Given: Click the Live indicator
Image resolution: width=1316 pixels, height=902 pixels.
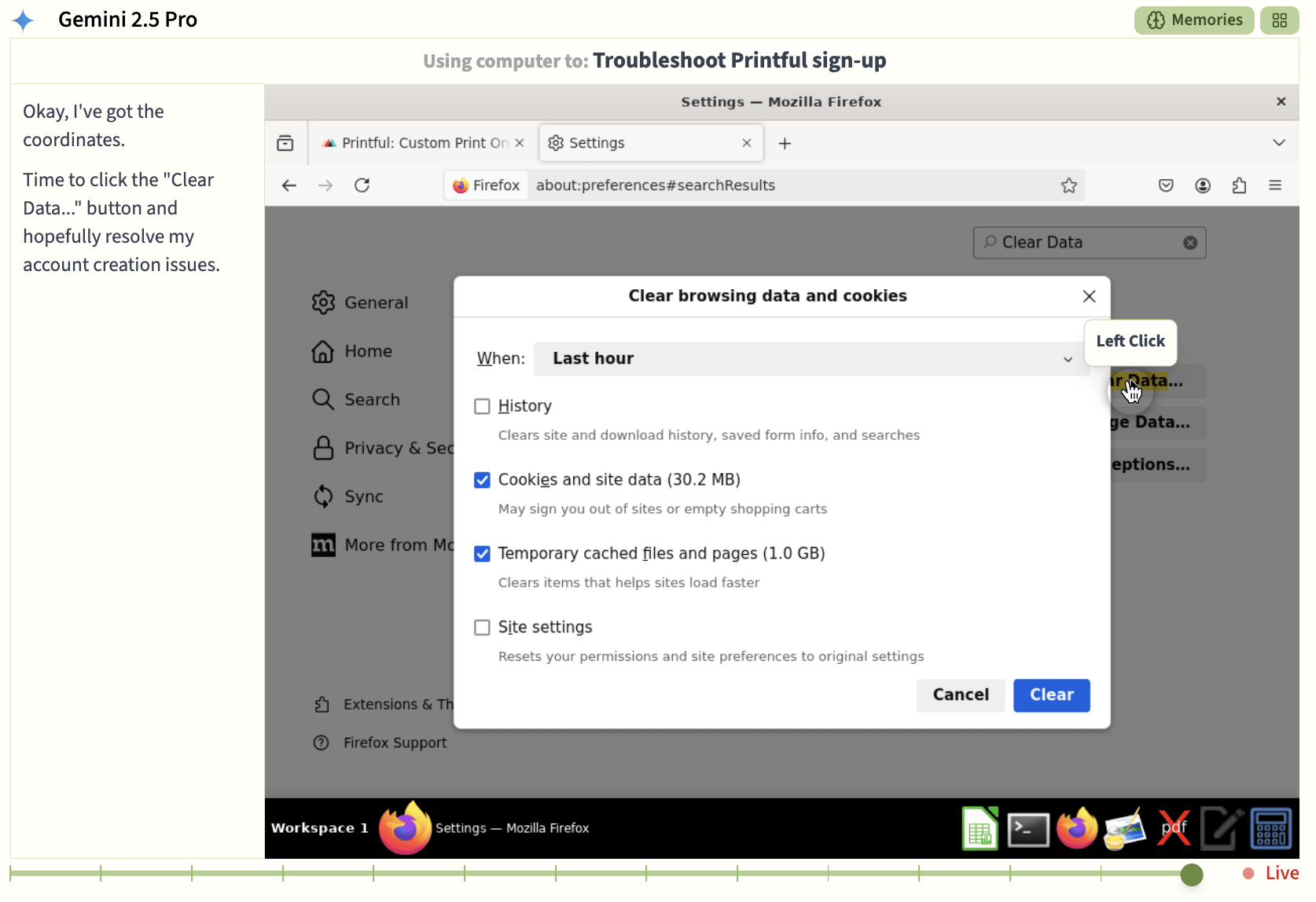Looking at the screenshot, I should click(x=1271, y=873).
